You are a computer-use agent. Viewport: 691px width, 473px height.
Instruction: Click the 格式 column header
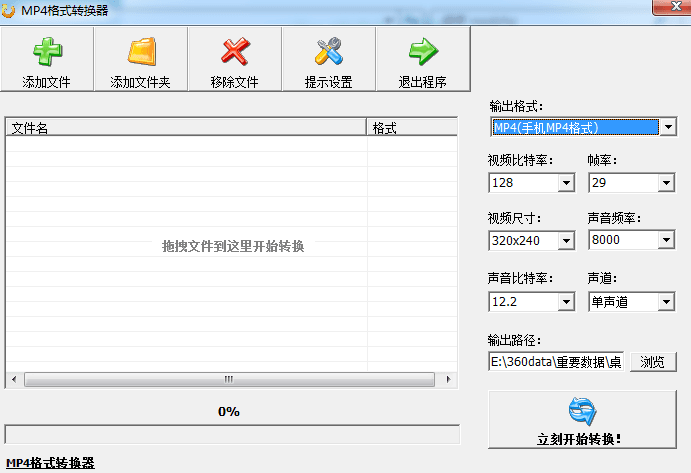click(x=412, y=128)
